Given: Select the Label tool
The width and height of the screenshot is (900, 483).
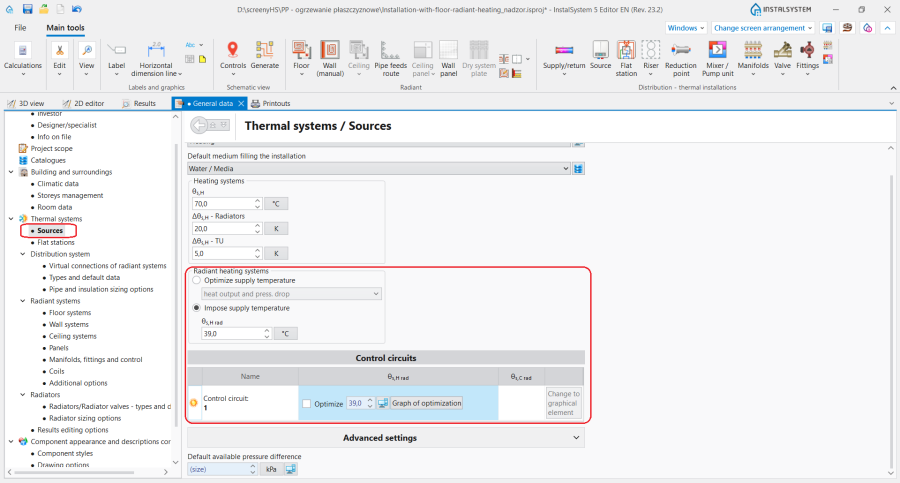Looking at the screenshot, I should click(x=117, y=59).
